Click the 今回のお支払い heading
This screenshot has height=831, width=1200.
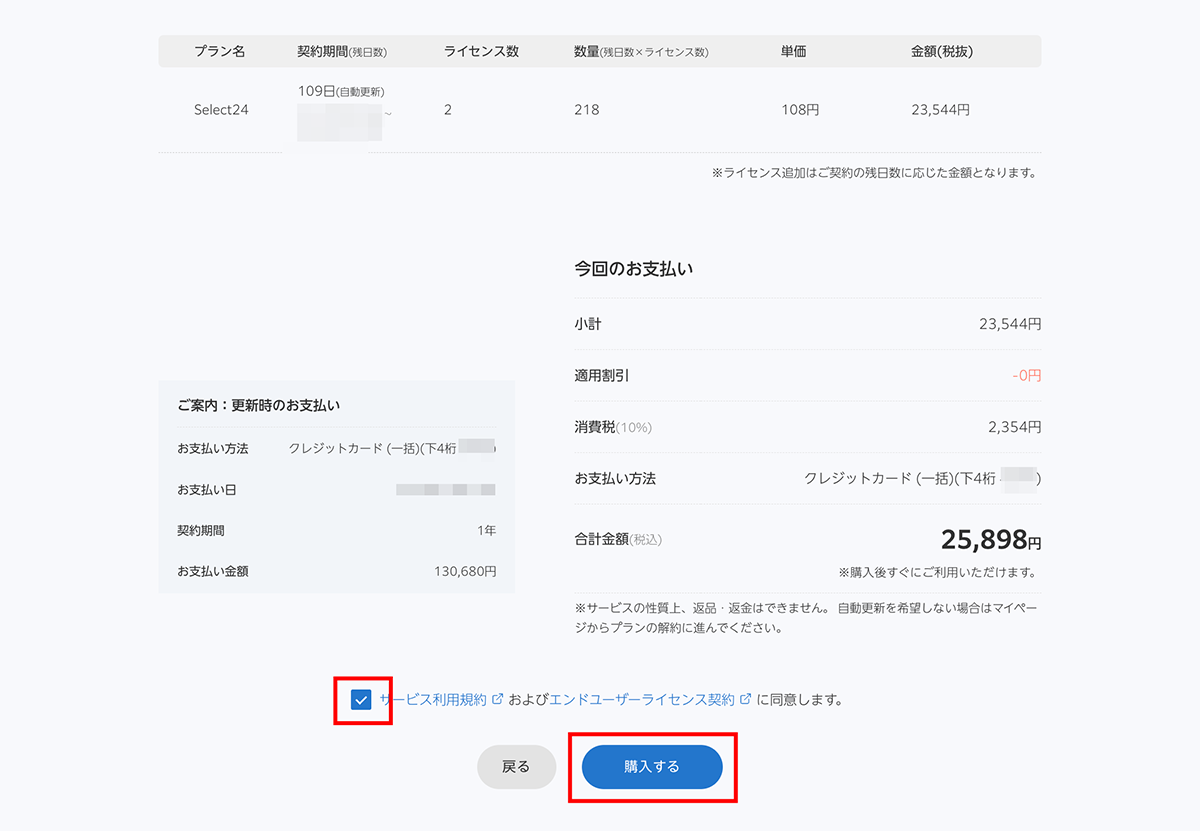coord(634,269)
